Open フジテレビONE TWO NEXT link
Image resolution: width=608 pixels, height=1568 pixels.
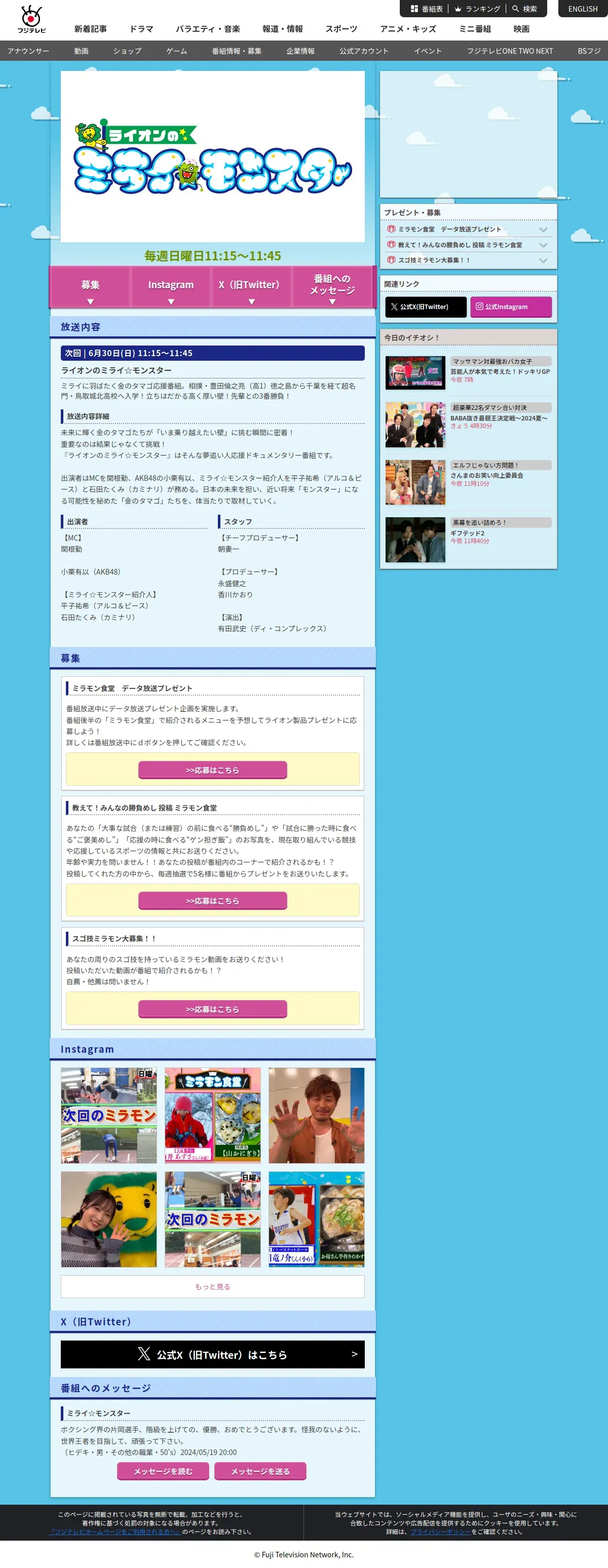(x=509, y=51)
